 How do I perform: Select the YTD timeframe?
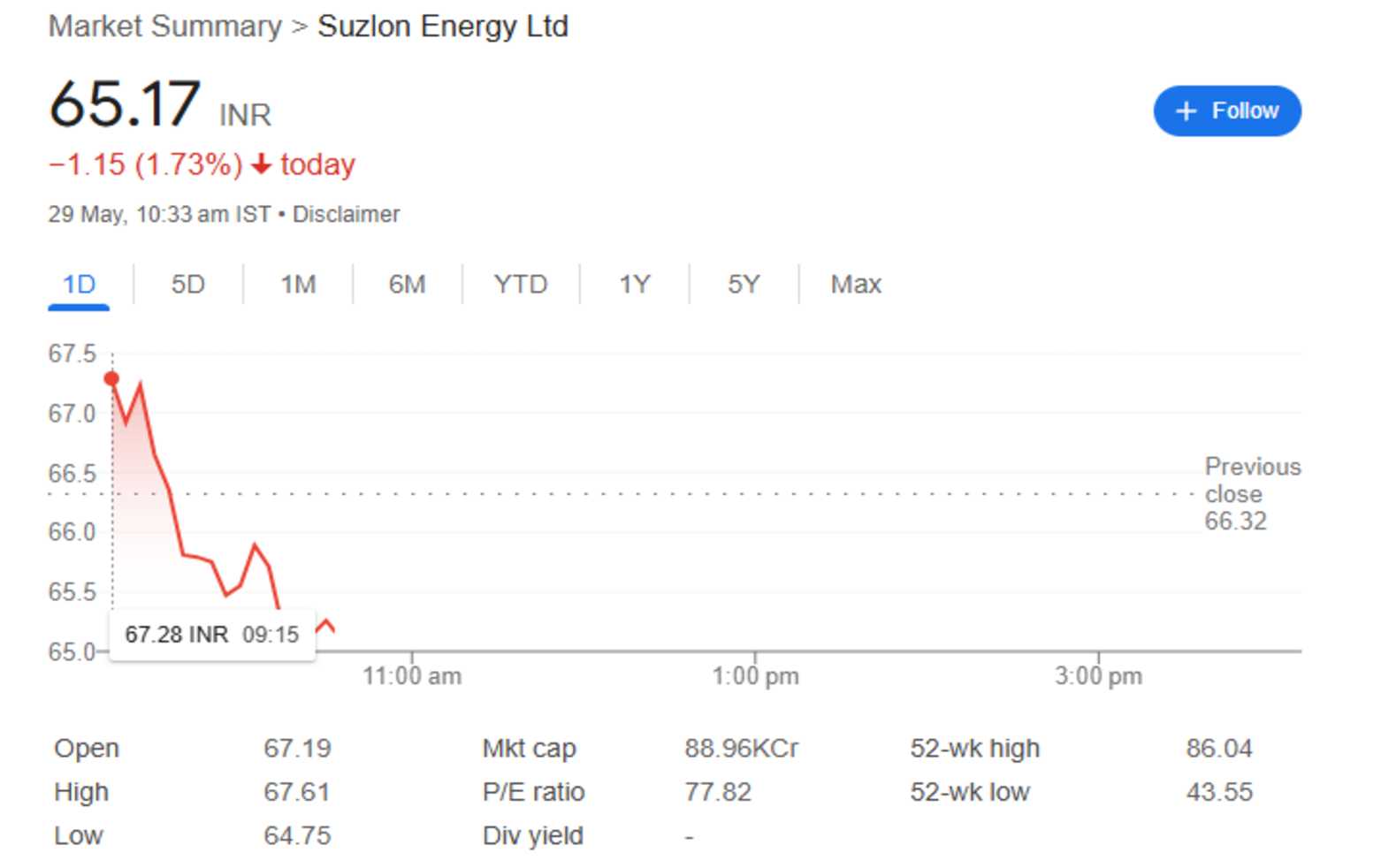pos(521,284)
